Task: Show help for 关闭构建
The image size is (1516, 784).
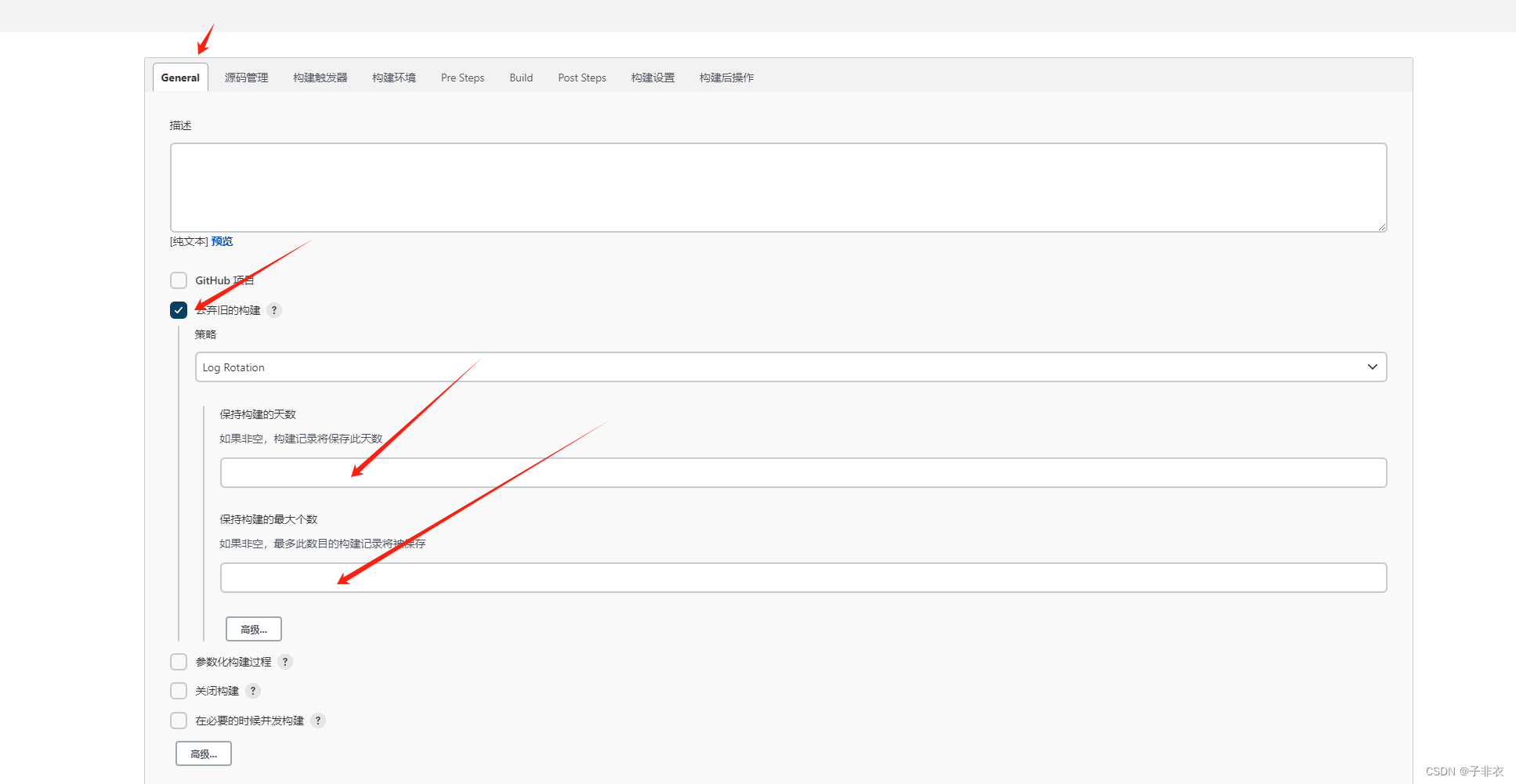Action: 252,691
